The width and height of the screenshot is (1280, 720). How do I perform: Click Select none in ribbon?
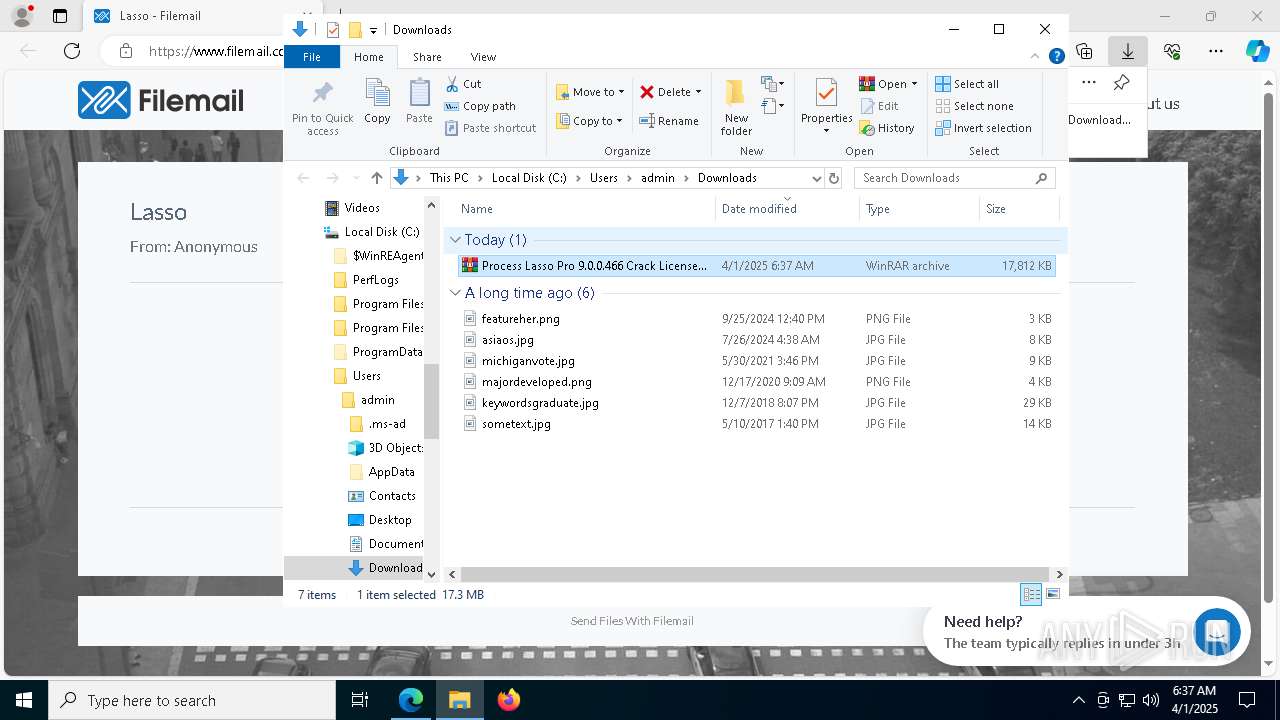(x=974, y=106)
